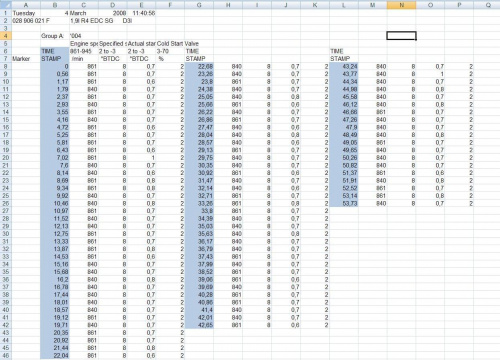Select row 4 header
The width and height of the screenshot is (500, 360).
pos(6,36)
